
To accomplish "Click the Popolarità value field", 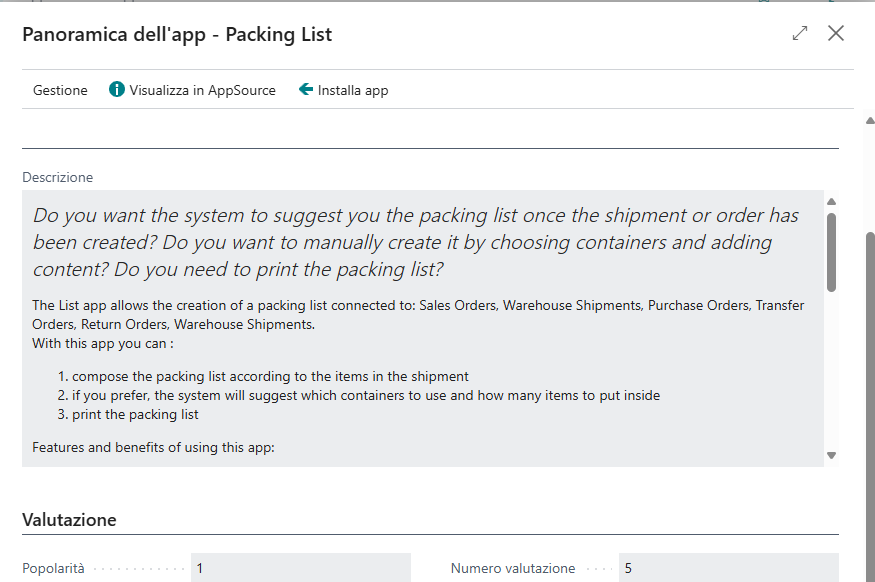I will tap(300, 568).
